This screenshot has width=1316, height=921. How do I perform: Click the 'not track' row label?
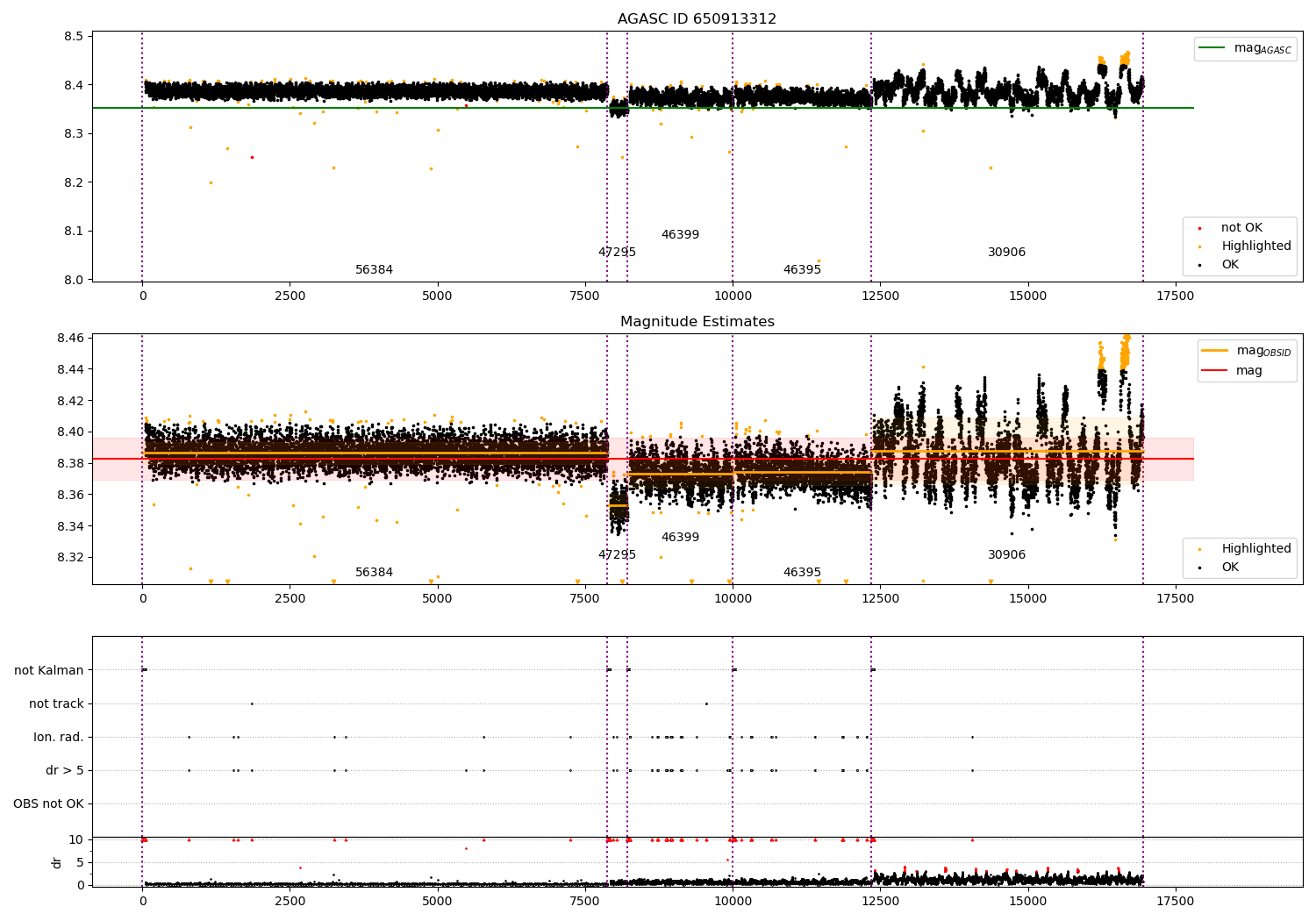[x=56, y=704]
